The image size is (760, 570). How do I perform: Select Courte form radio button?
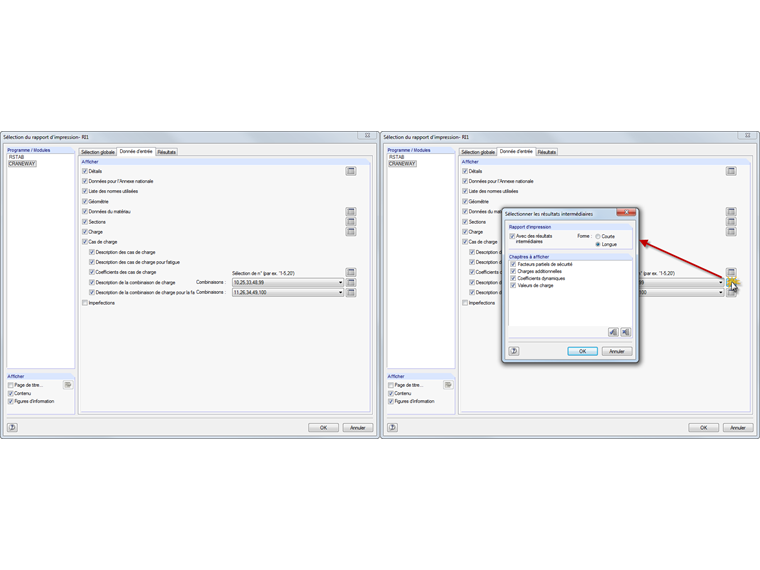598,237
